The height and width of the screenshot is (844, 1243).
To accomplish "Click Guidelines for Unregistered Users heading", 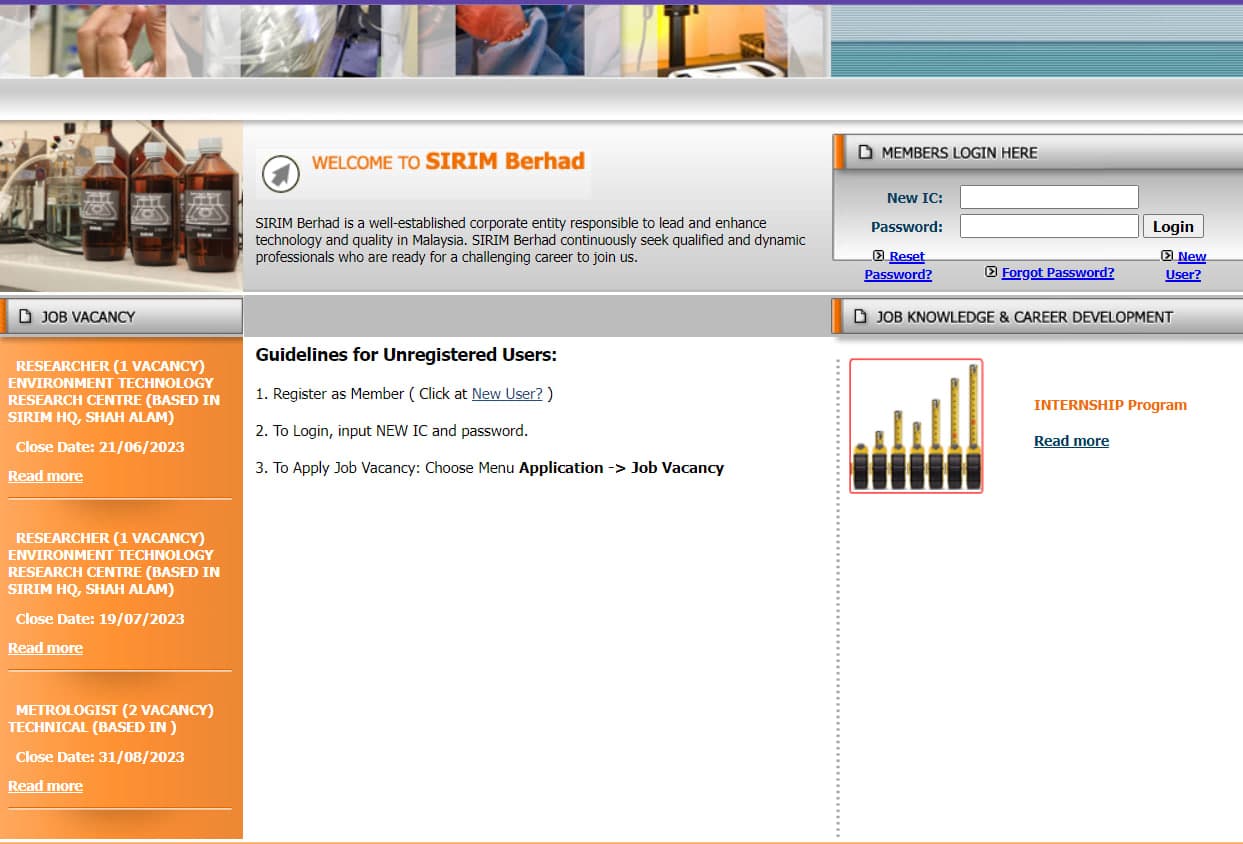I will 406,355.
